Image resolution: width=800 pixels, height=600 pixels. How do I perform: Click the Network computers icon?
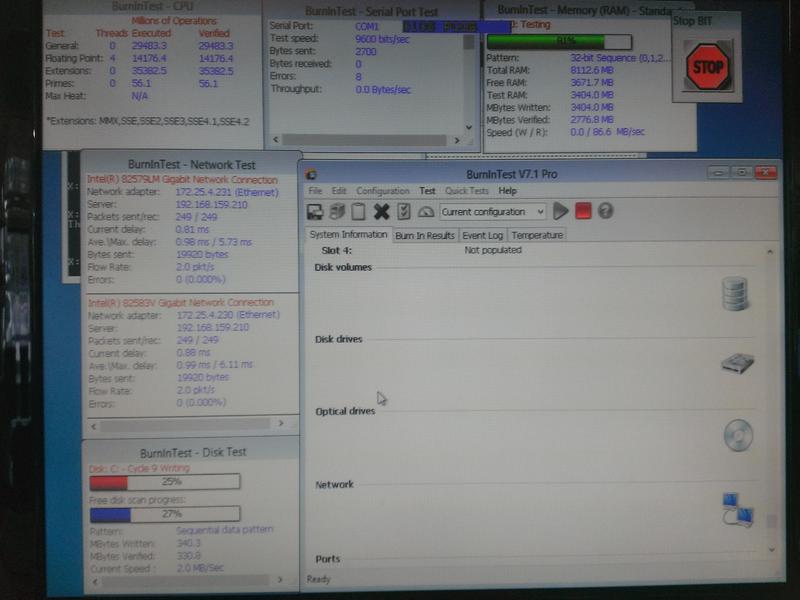click(x=738, y=510)
